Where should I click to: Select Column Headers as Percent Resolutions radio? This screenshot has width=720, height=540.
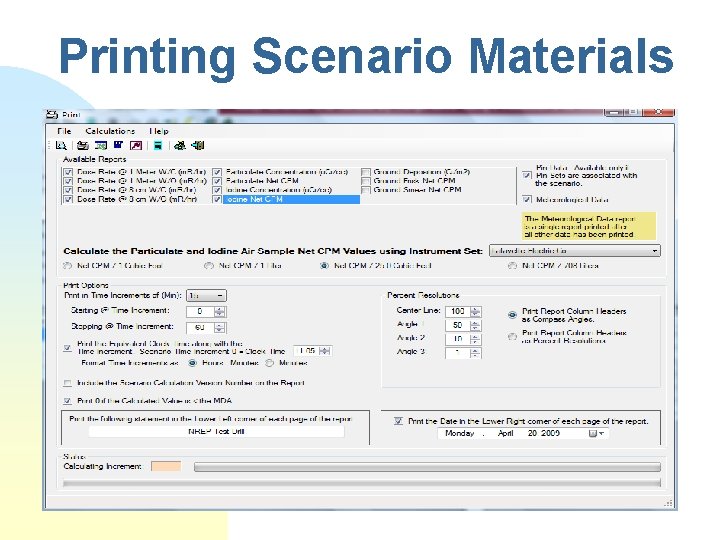tap(512, 337)
